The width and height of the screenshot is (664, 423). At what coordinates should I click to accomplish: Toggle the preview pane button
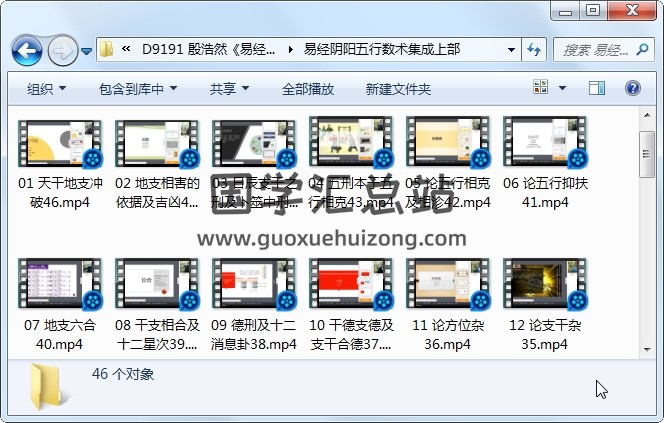(597, 89)
